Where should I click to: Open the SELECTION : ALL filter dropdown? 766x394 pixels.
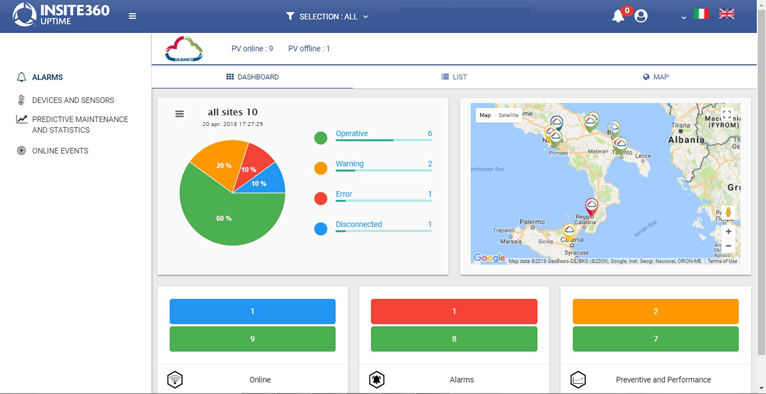(x=327, y=17)
